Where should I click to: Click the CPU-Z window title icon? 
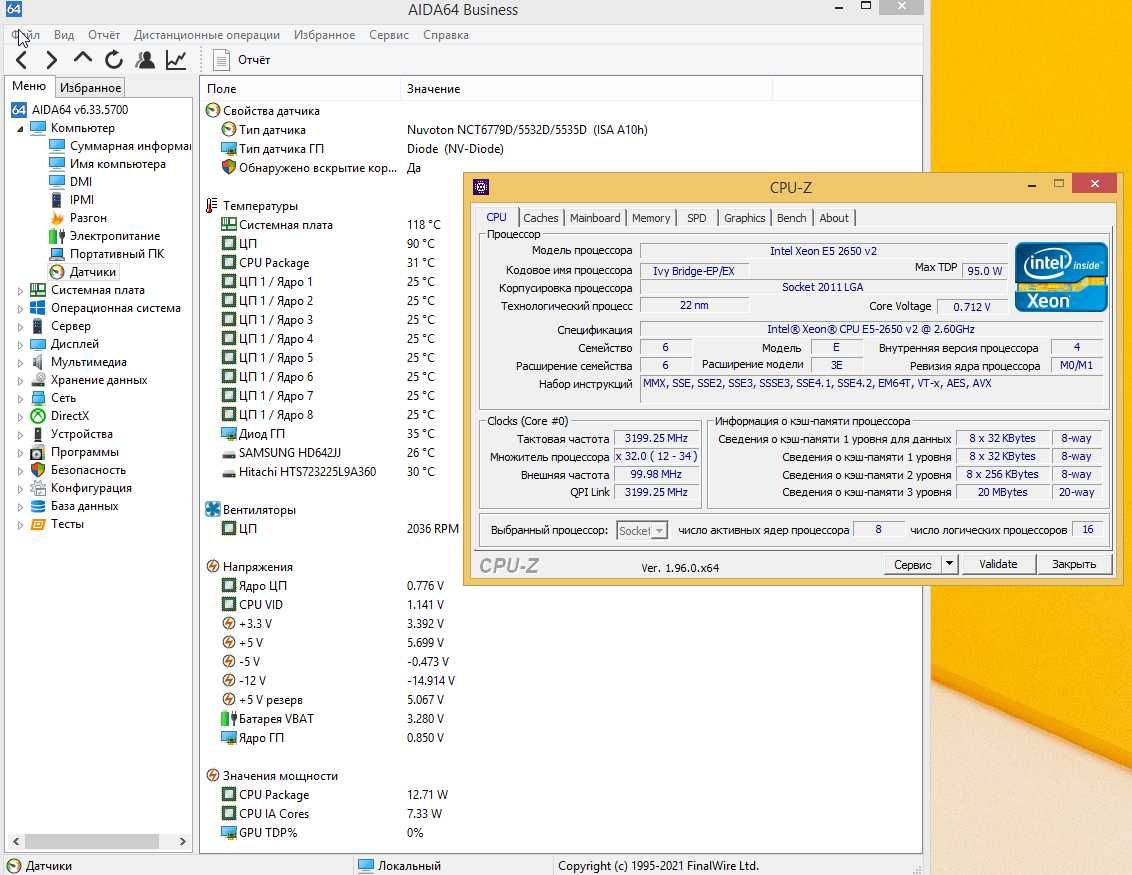(481, 187)
